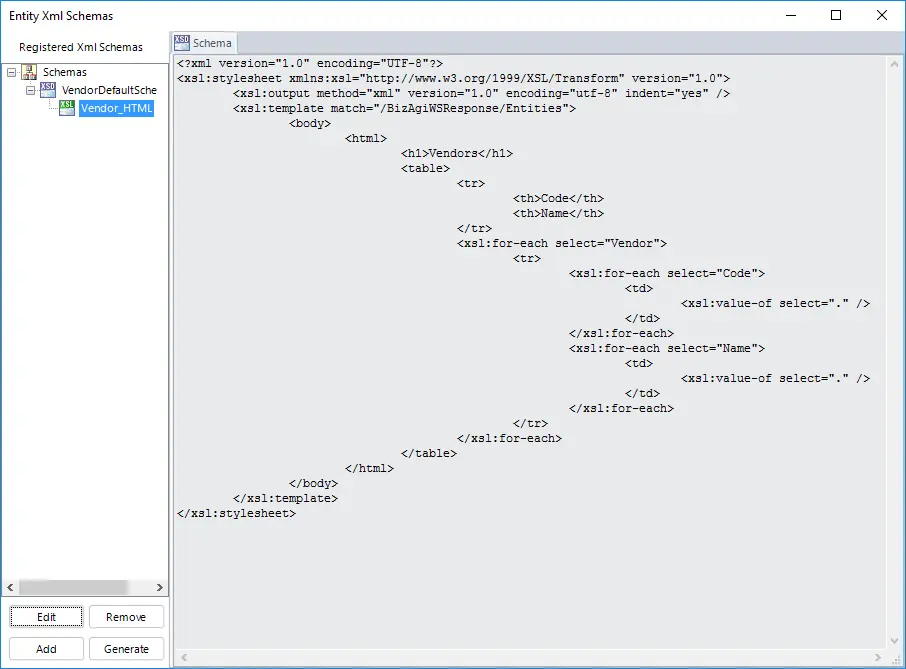The height and width of the screenshot is (669, 906).
Task: Minimize the Entity Xml Schemas window
Action: pos(791,16)
